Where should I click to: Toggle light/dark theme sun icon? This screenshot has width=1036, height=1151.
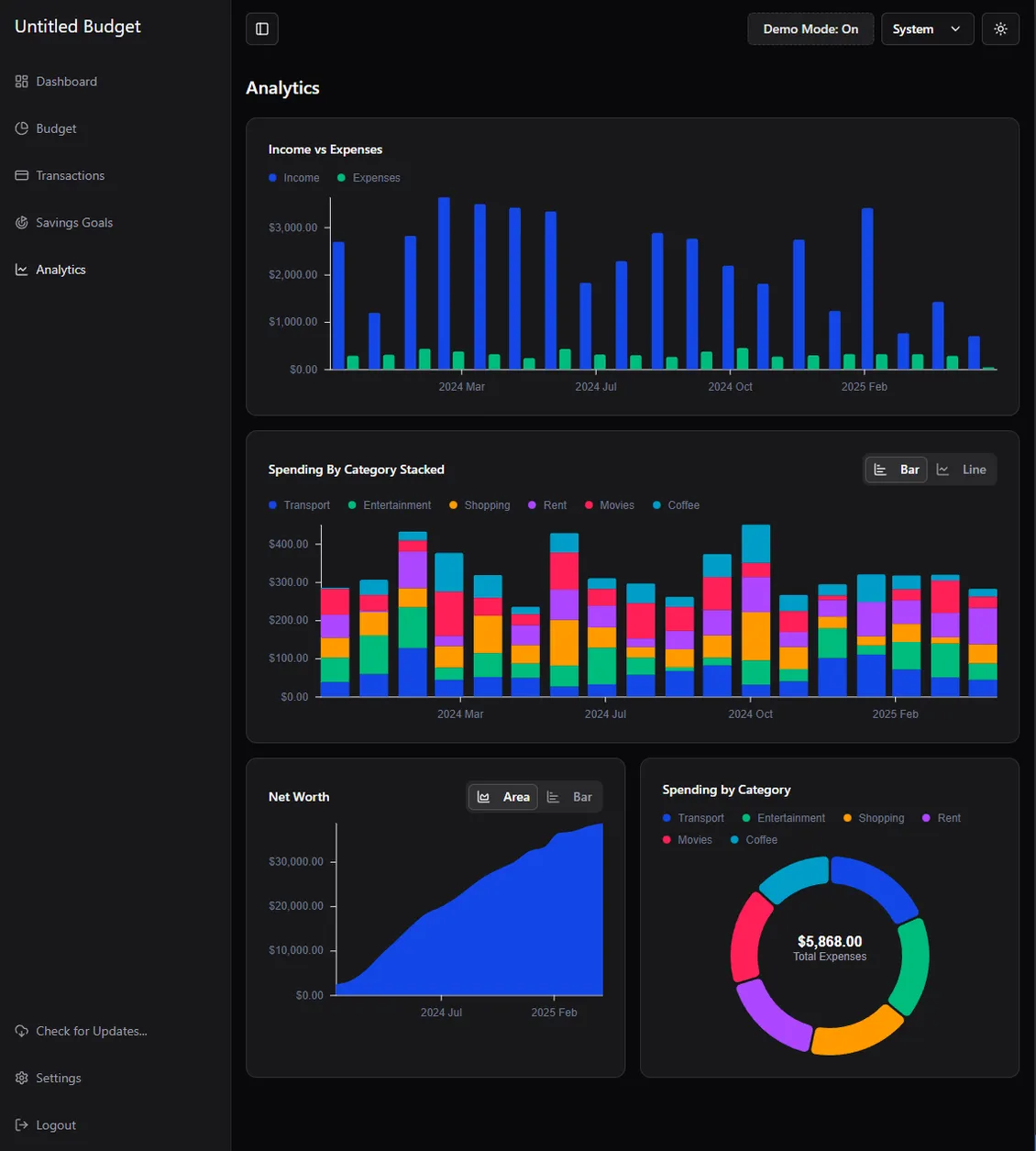click(1000, 29)
